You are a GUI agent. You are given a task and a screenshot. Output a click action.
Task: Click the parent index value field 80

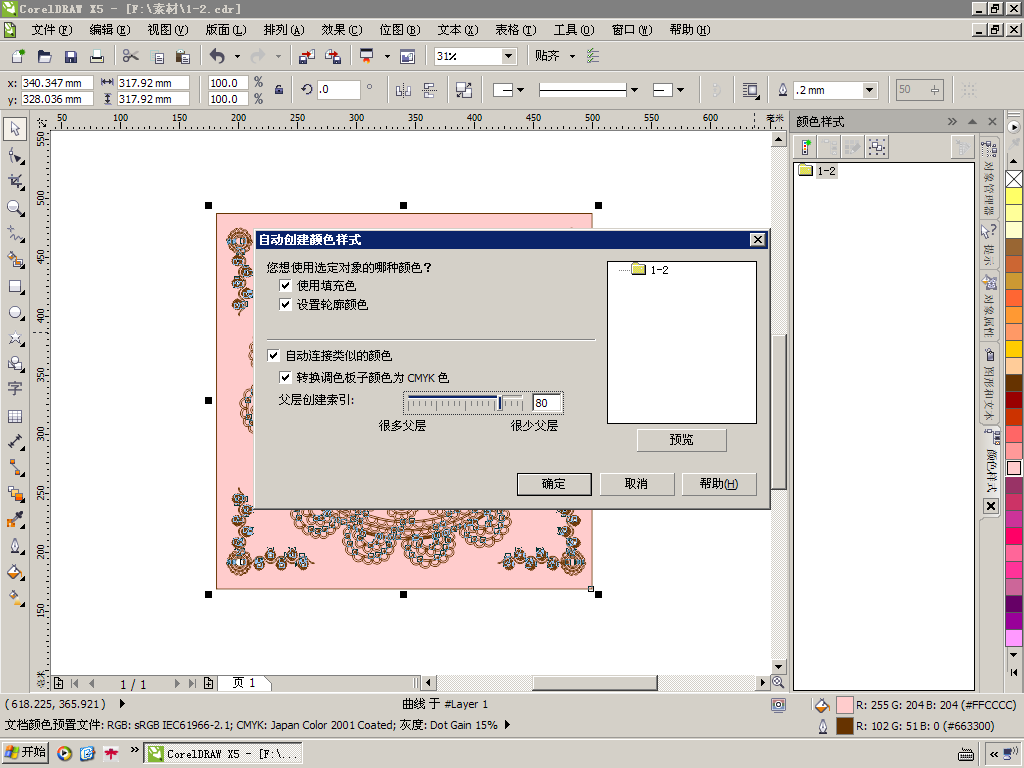pyautogui.click(x=546, y=403)
